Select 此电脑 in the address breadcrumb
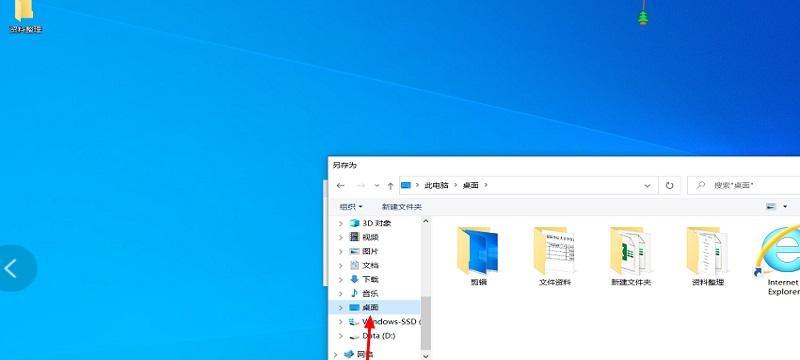 (436, 186)
